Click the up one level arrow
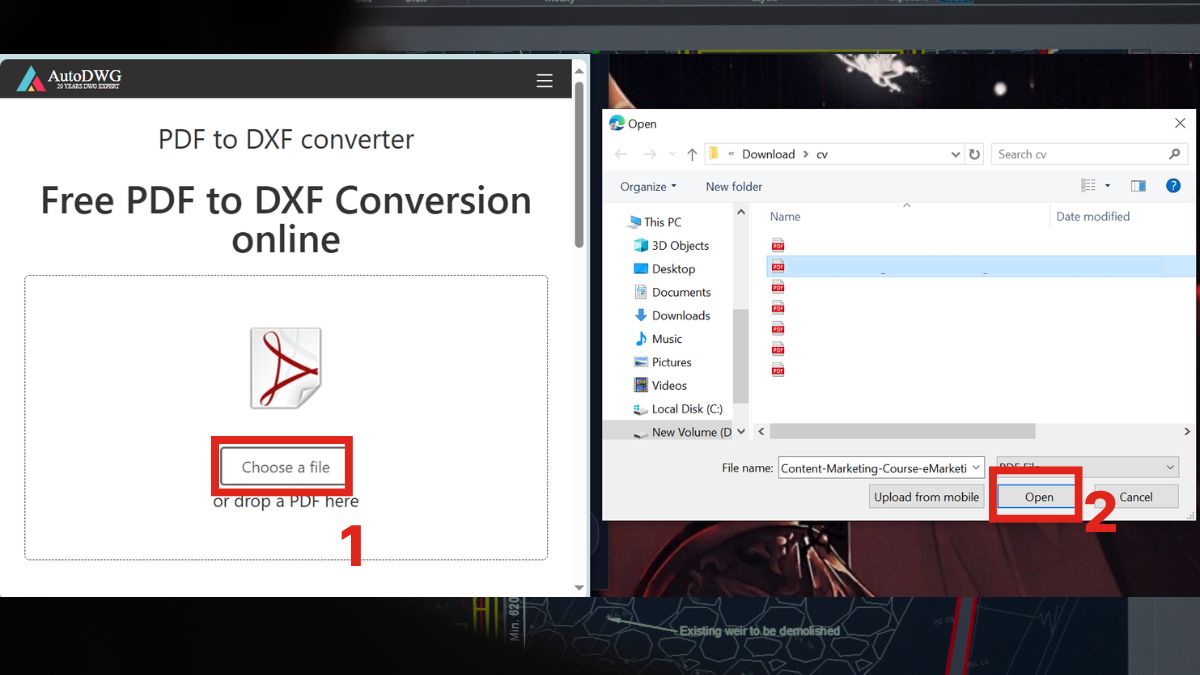Screen dimensions: 1200x675 pyautogui.click(x=691, y=153)
